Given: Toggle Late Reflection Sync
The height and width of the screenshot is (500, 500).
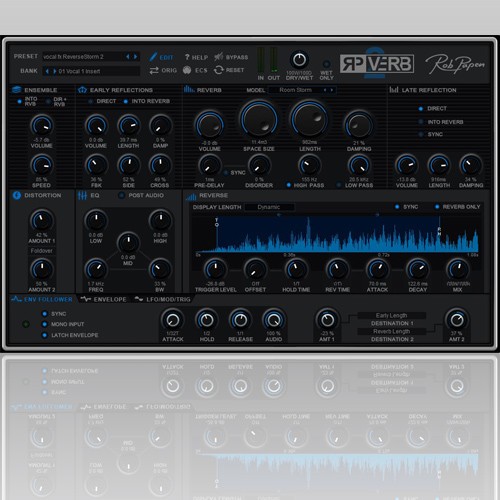Looking at the screenshot, I should (421, 134).
